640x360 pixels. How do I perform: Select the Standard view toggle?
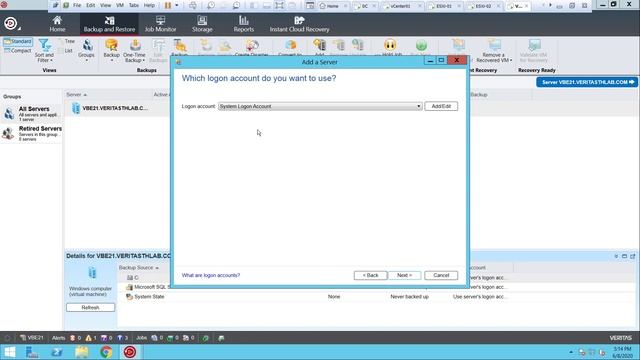18,42
